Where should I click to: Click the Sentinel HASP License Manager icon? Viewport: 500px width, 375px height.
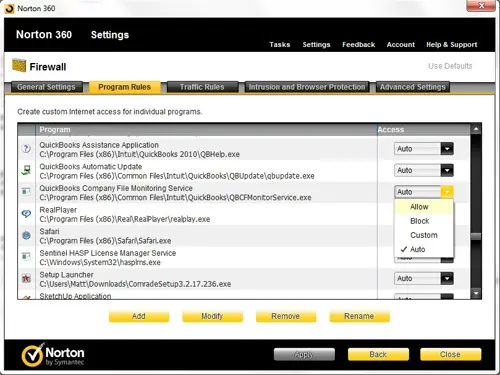[26, 257]
